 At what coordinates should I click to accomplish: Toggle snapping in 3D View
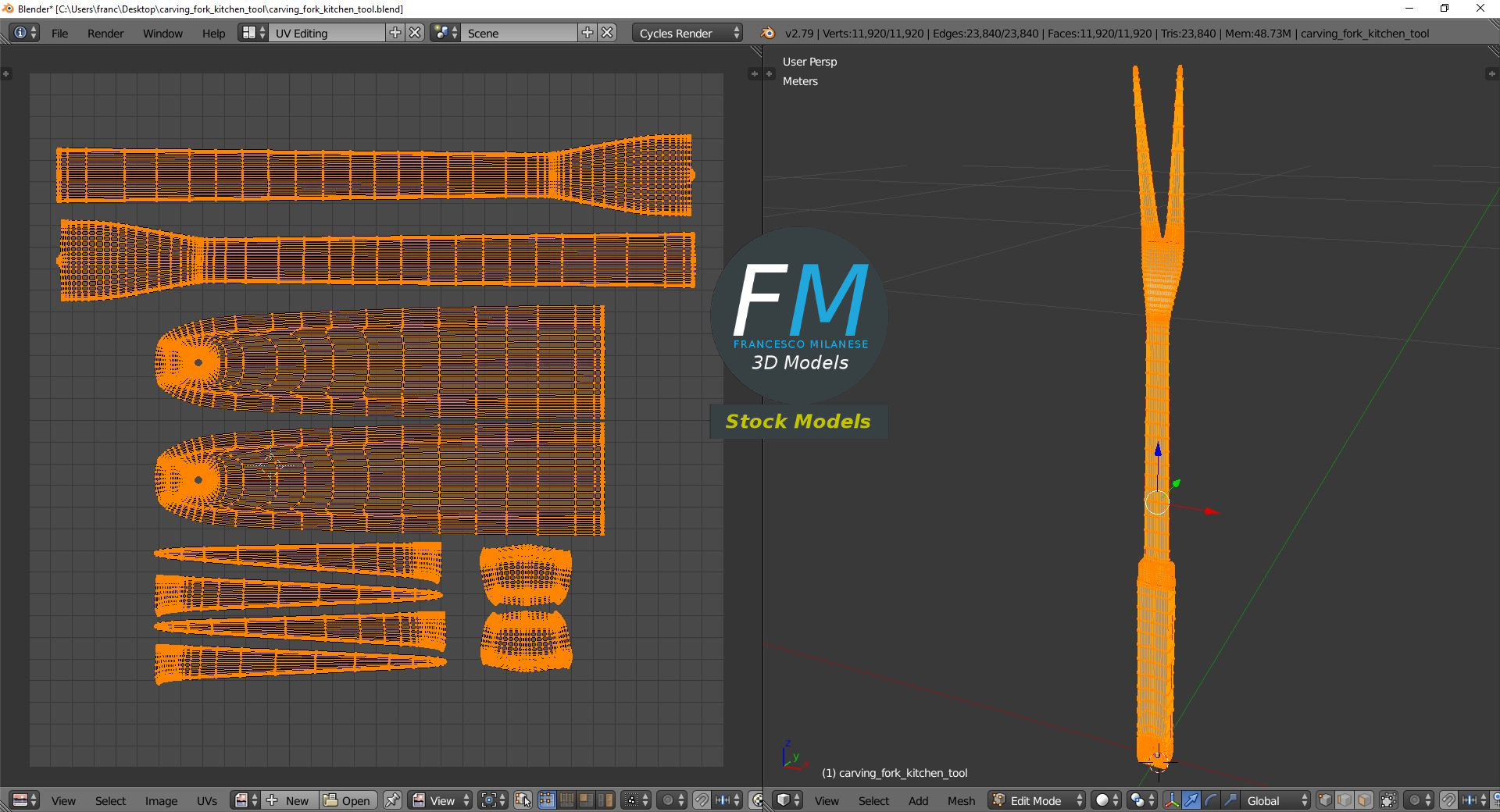point(1448,800)
